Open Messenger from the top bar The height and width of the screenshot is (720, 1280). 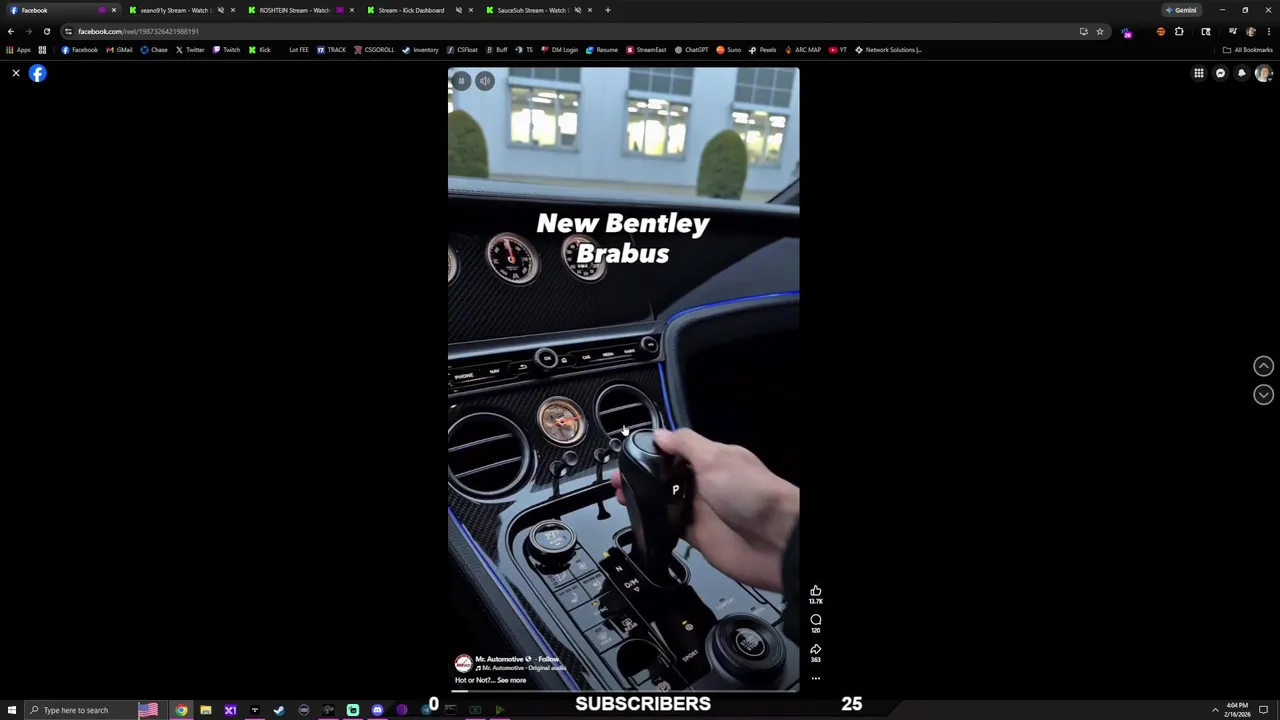1220,73
